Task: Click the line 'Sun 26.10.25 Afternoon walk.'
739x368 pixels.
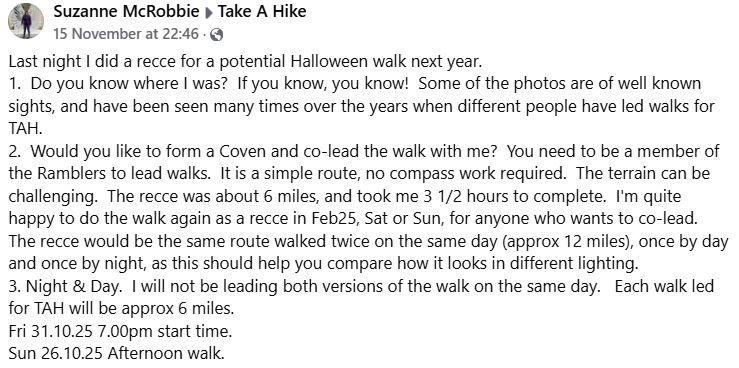Action: [x=116, y=353]
